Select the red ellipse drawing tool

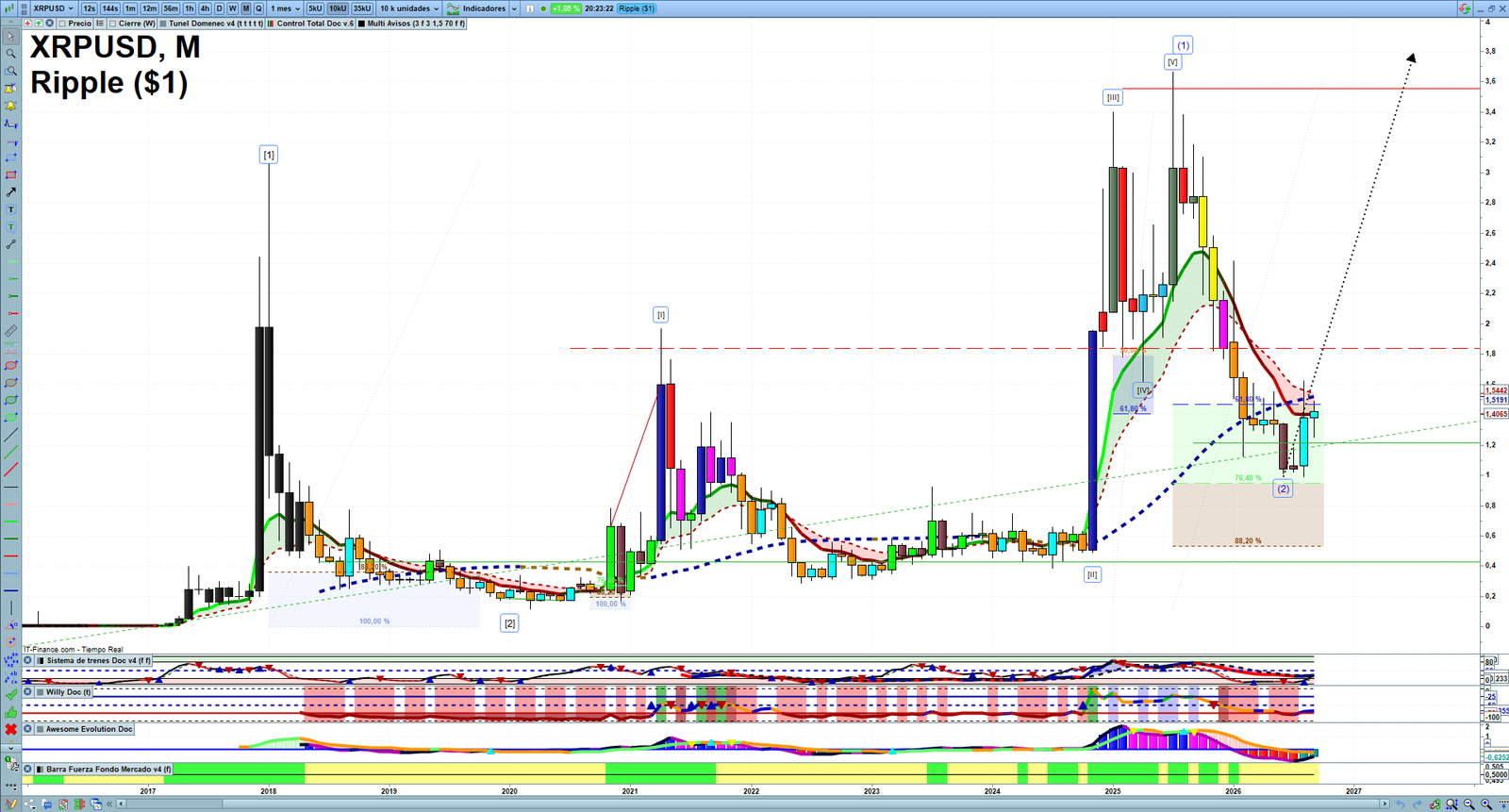[10, 366]
